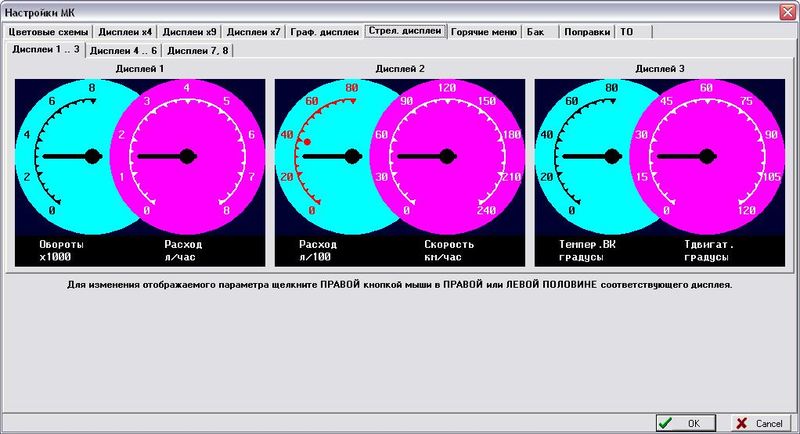Switch to the Дисплеи x9 tab
Viewport: 800px width, 434px height.
point(189,32)
